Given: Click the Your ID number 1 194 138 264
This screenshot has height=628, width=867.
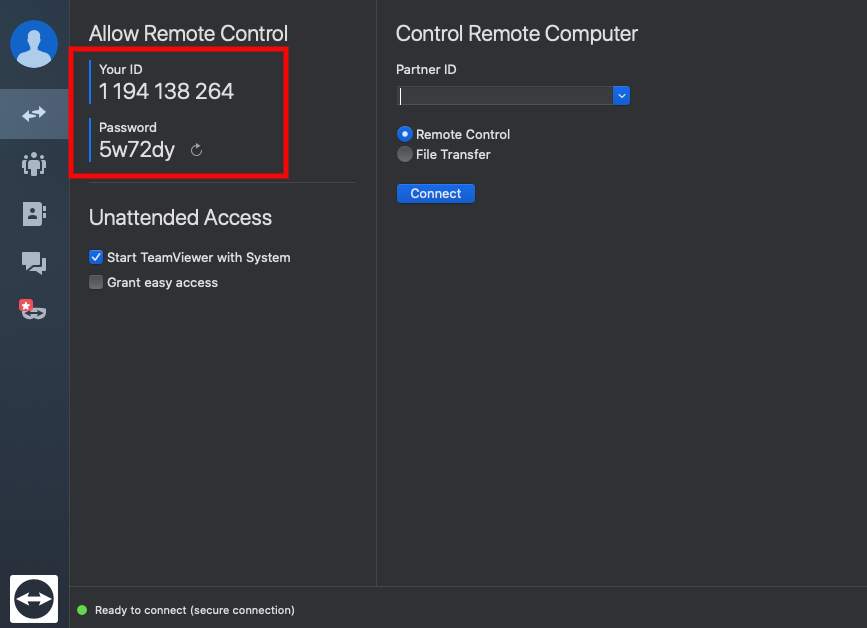Looking at the screenshot, I should click(166, 91).
